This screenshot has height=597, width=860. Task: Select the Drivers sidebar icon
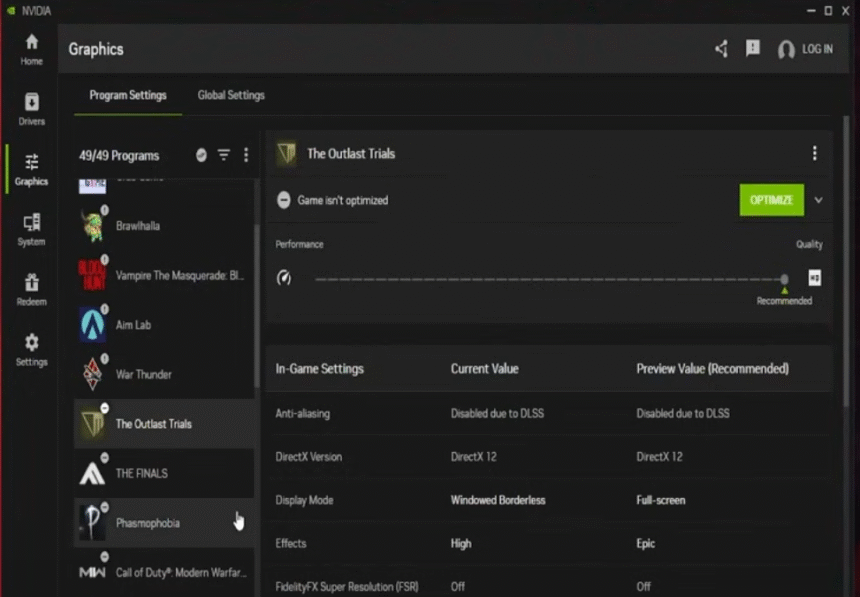pos(31,108)
